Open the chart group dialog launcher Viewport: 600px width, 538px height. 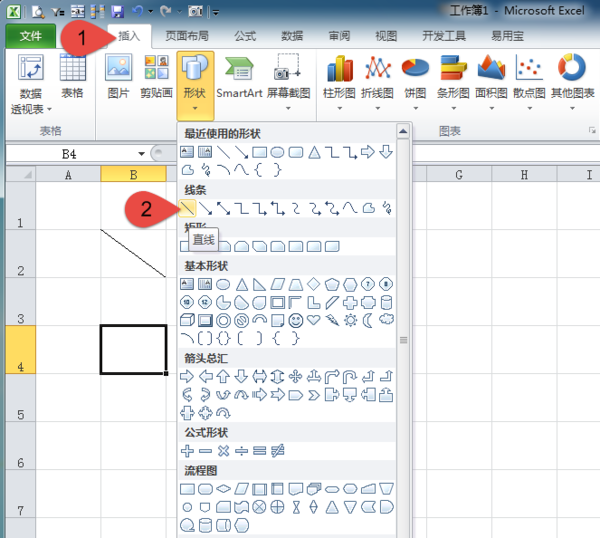pyautogui.click(x=592, y=131)
